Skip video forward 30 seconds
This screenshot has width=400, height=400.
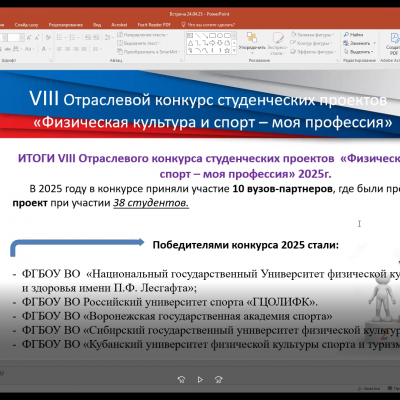pyautogui.click(x=219, y=379)
